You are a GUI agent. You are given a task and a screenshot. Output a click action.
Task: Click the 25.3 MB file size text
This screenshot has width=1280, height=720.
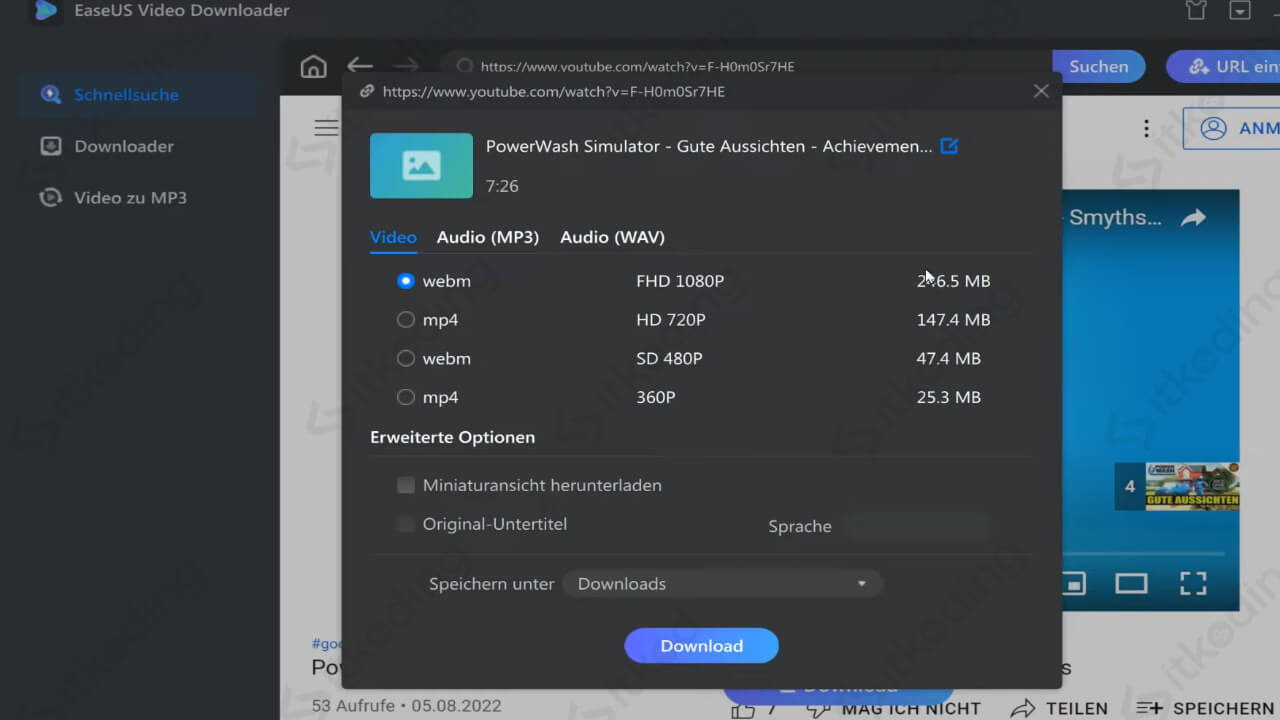pyautogui.click(x=948, y=397)
